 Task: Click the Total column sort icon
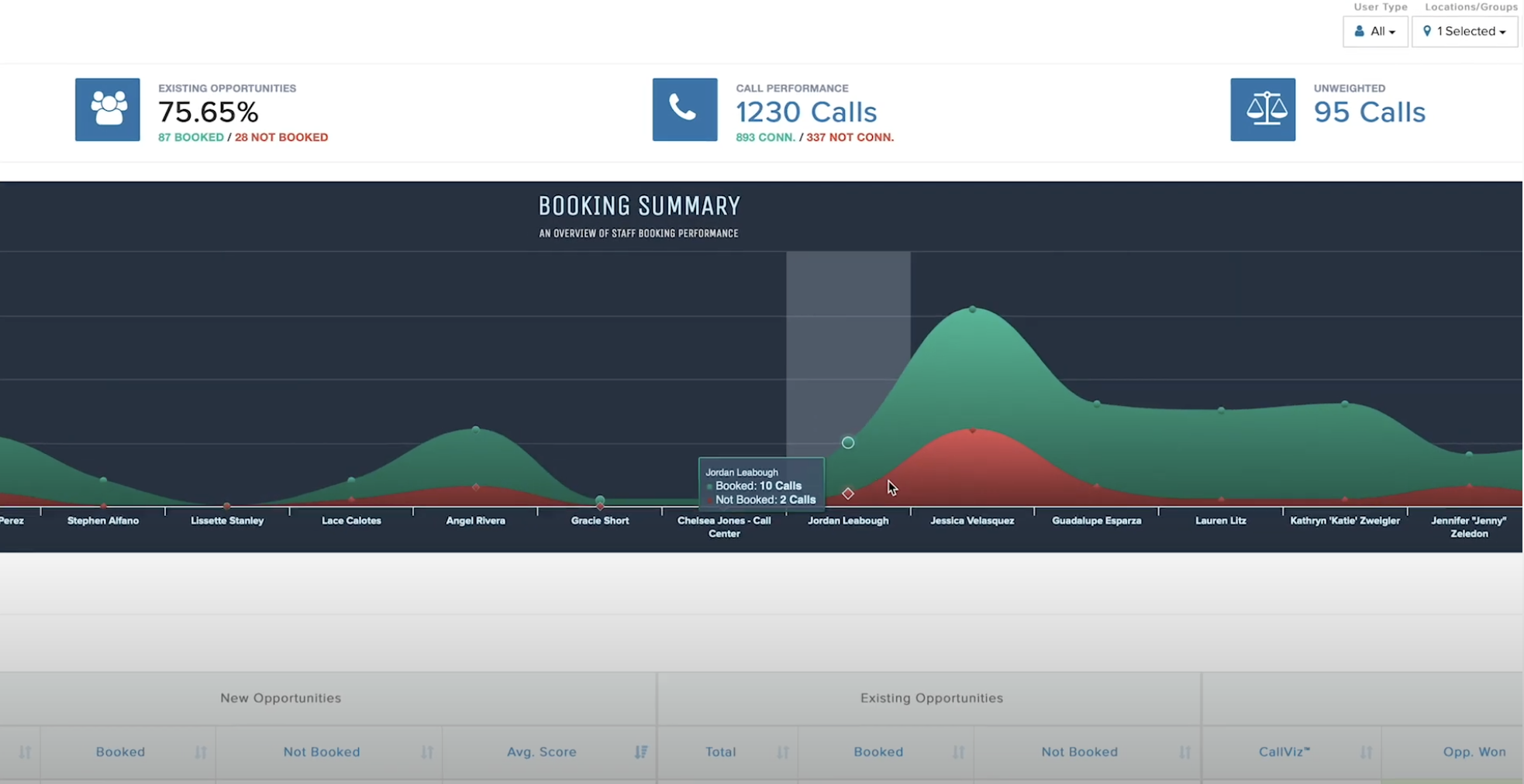pyautogui.click(x=783, y=751)
